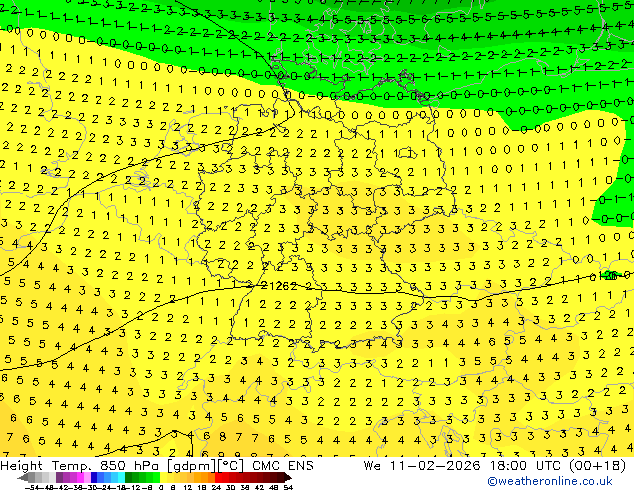Click the 'CMC ENS' model label

coord(283,466)
